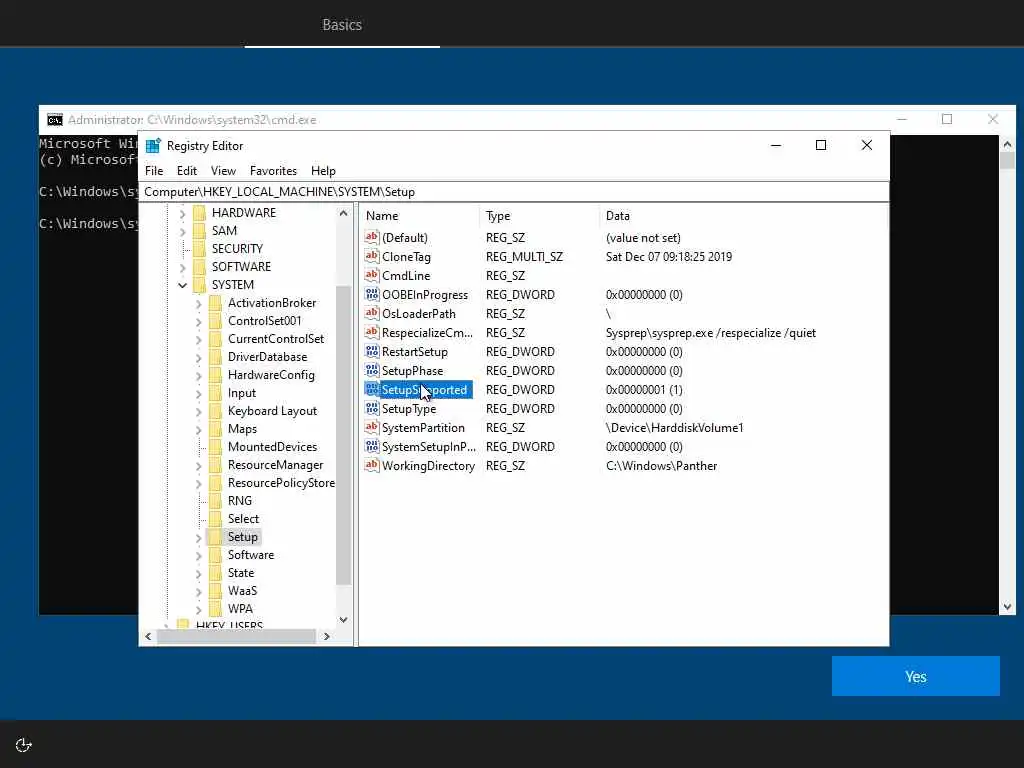This screenshot has height=768, width=1024.
Task: Select the MountedDevices key
Action: (272, 447)
